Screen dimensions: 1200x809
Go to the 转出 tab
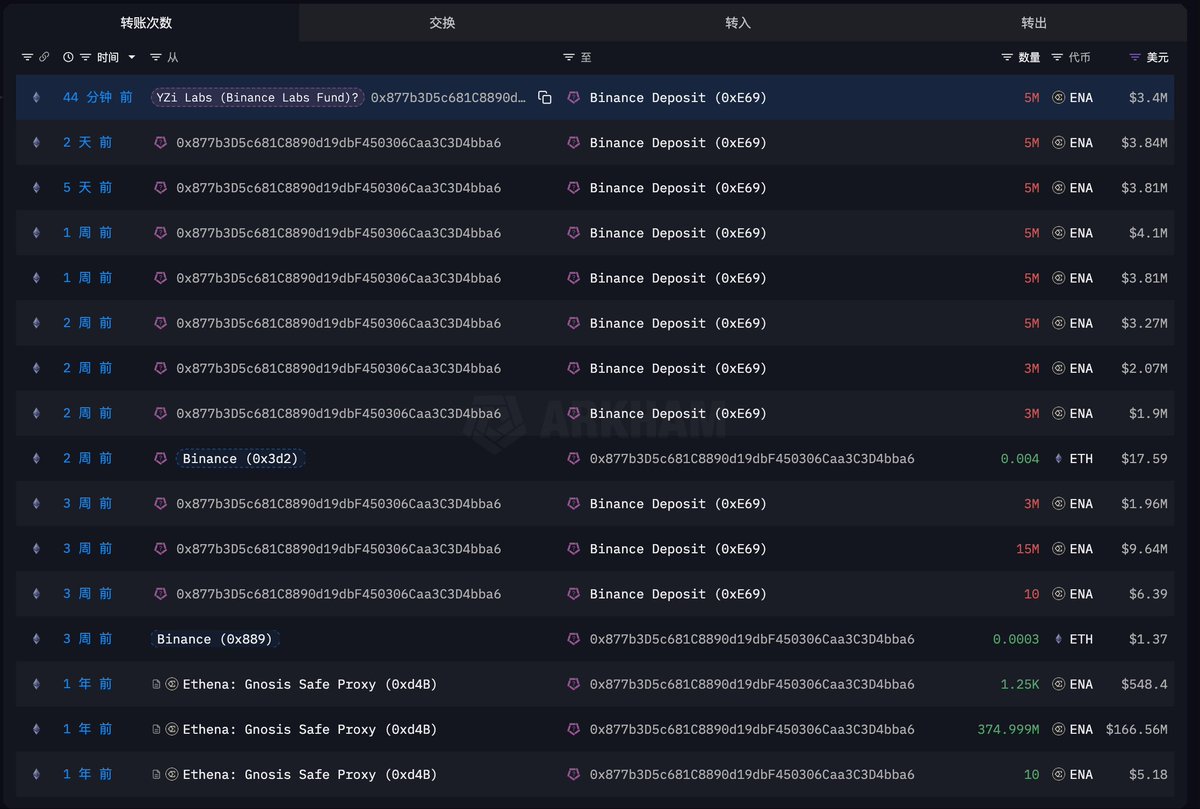(x=1034, y=22)
